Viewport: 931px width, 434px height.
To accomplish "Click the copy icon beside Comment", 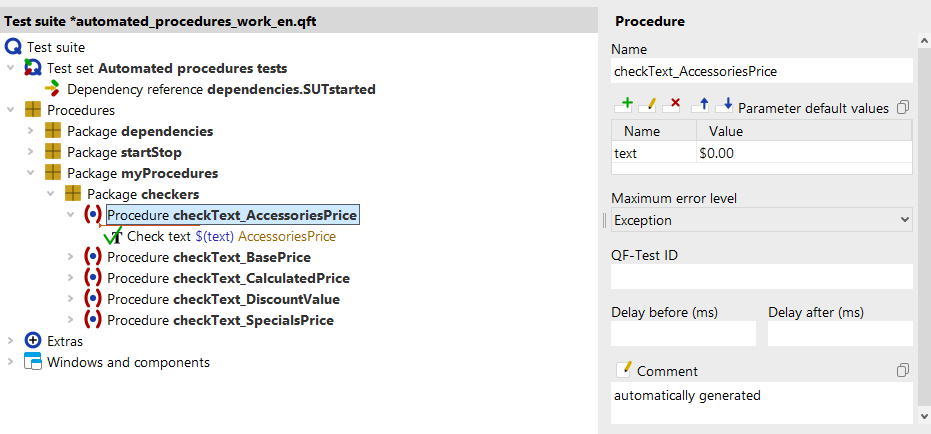I will point(903,371).
